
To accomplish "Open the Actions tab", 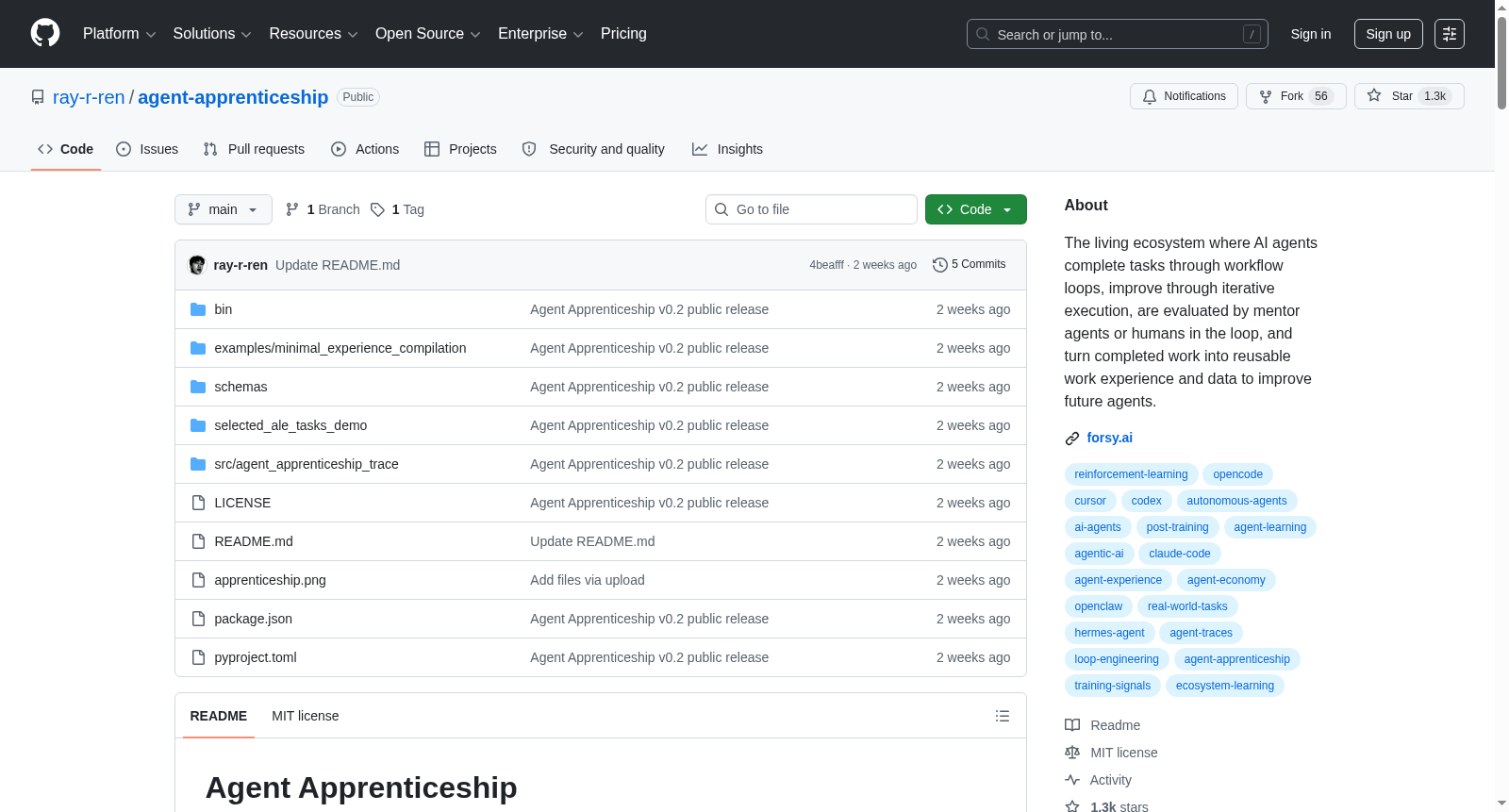I will point(365,149).
